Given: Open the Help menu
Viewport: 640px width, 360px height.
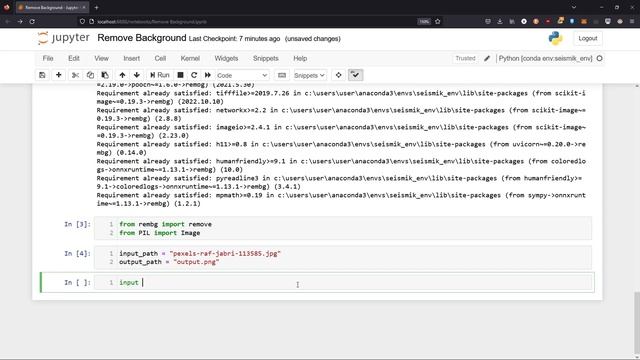Looking at the screenshot, I should pos(300,58).
